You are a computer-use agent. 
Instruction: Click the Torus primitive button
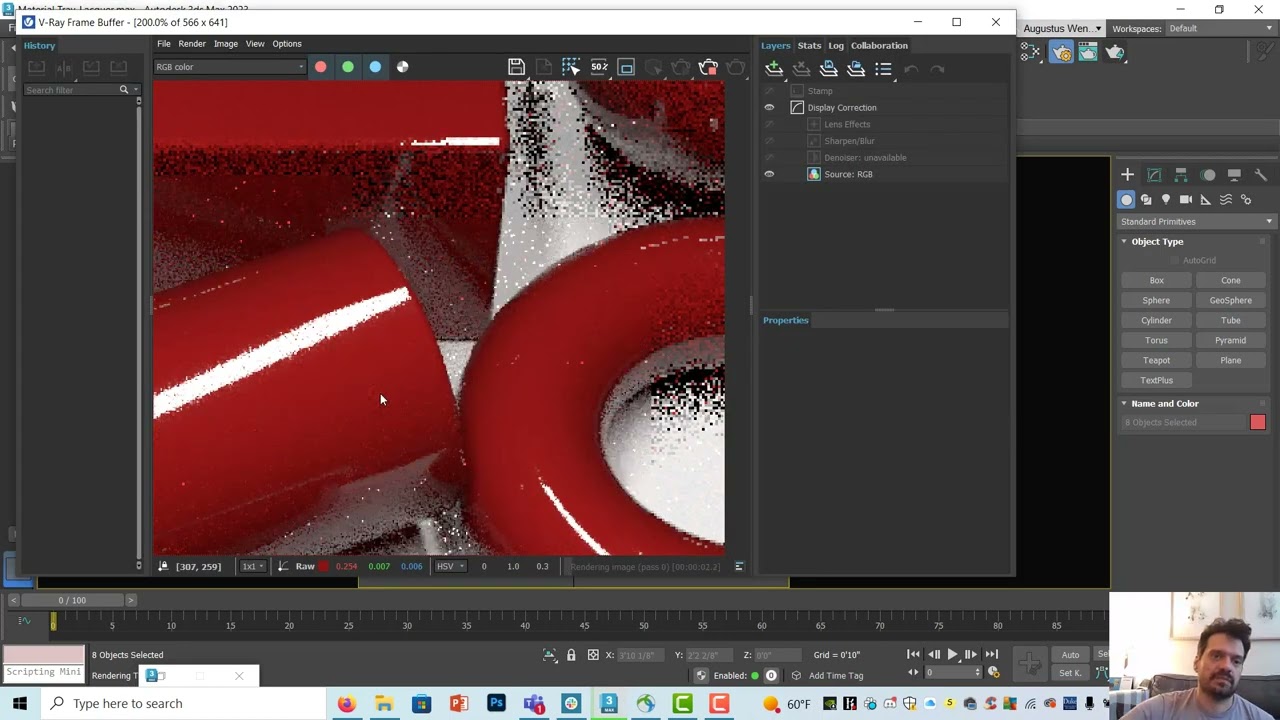1156,340
